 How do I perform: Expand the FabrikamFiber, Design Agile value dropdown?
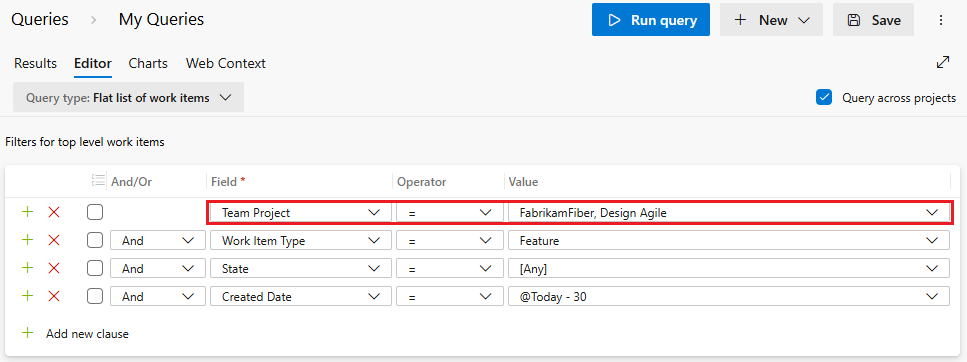pos(729,213)
